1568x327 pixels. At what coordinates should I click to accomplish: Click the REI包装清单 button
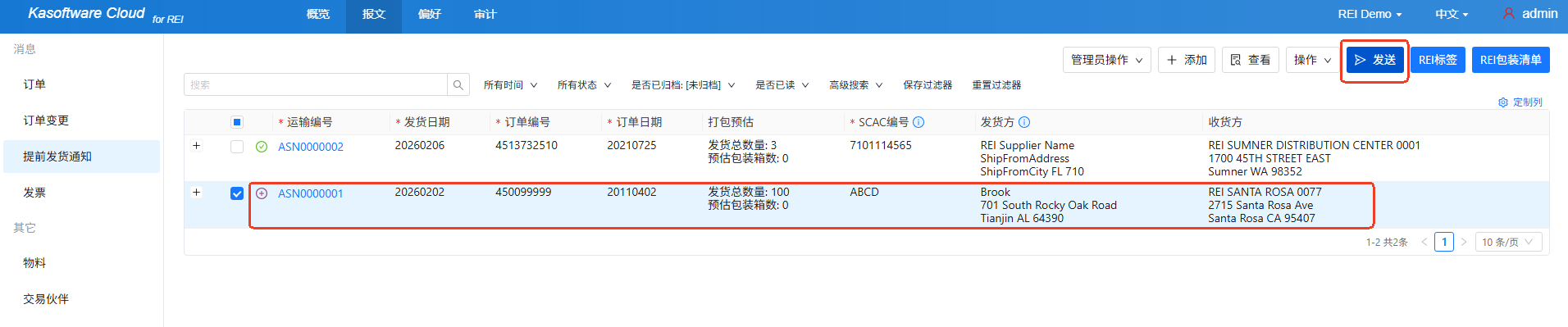(1511, 60)
